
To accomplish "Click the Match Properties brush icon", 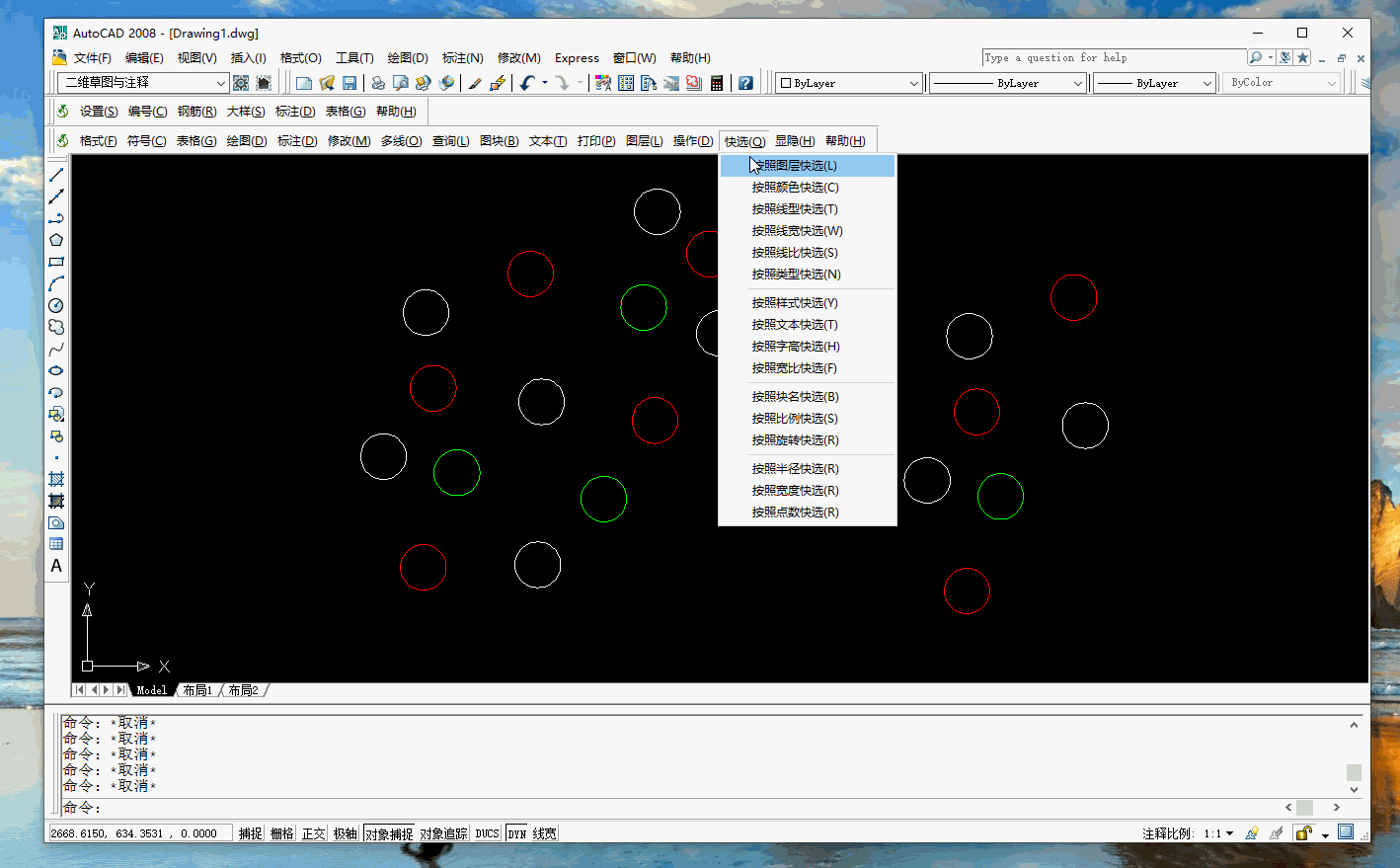I will 475,83.
